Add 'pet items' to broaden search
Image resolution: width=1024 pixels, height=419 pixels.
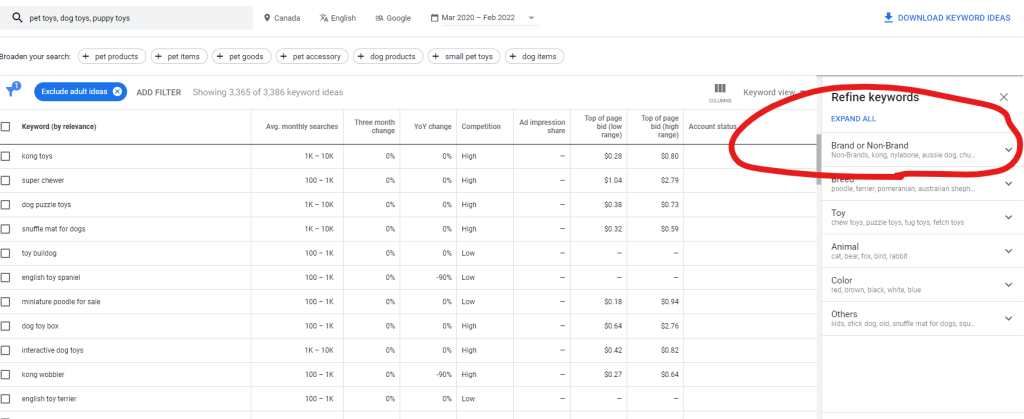tap(179, 57)
